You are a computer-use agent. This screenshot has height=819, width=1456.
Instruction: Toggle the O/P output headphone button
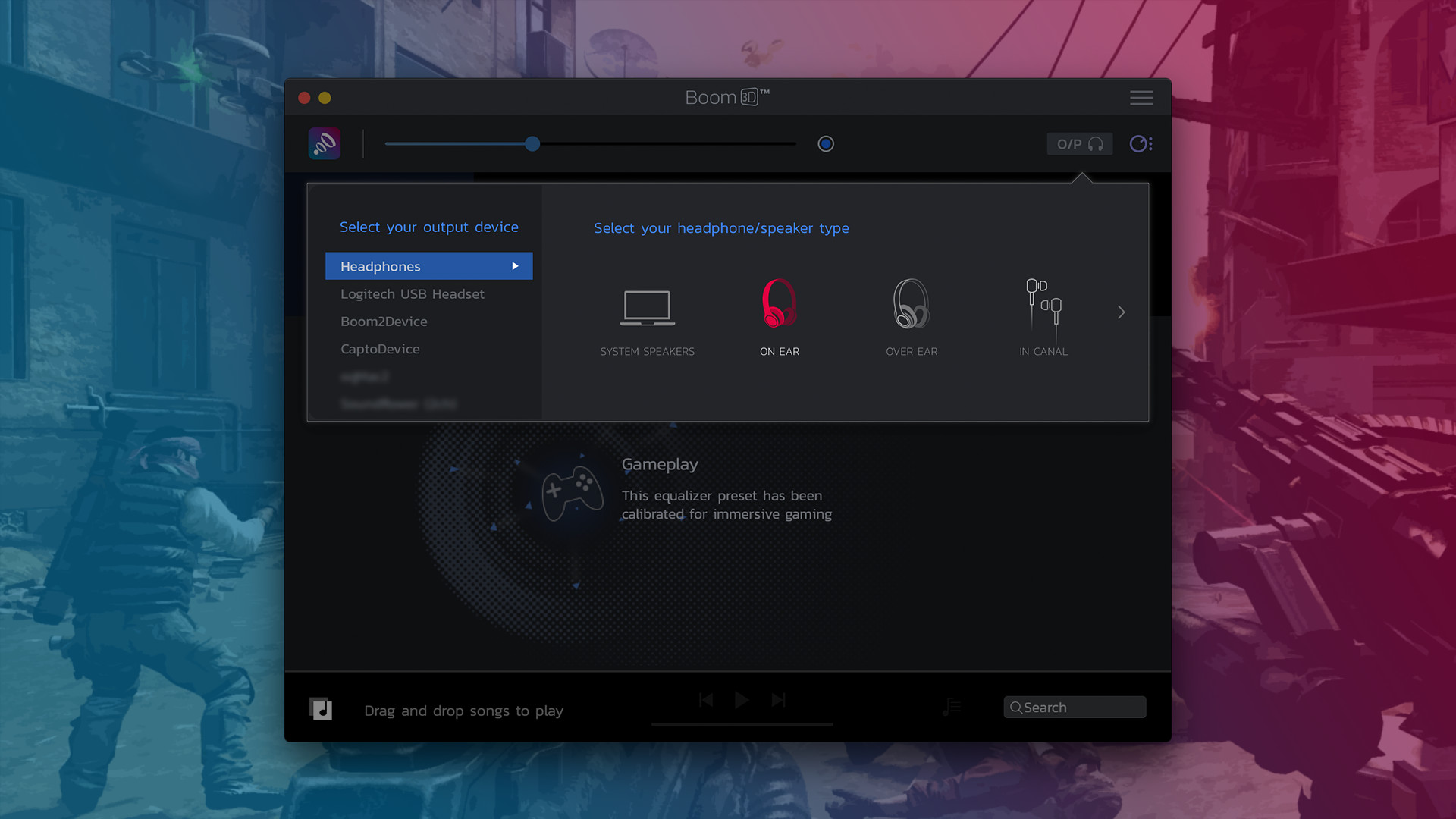(x=1079, y=144)
